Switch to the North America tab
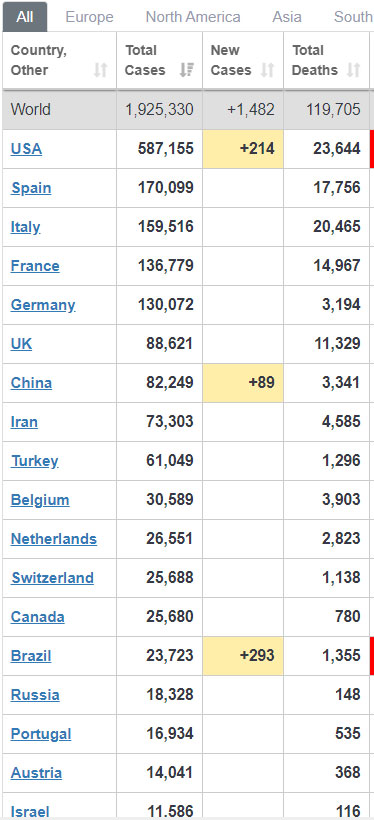Image resolution: width=374 pixels, height=820 pixels. click(193, 17)
